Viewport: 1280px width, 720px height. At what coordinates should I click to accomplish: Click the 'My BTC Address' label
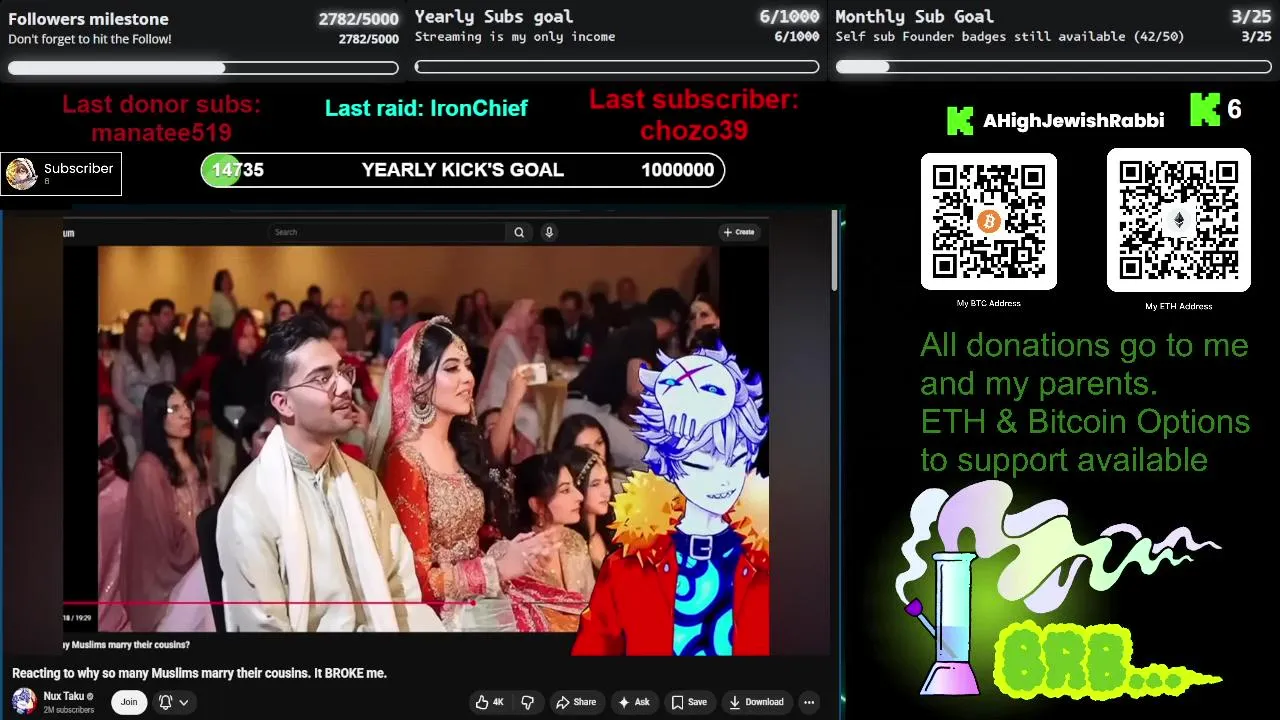pyautogui.click(x=988, y=303)
